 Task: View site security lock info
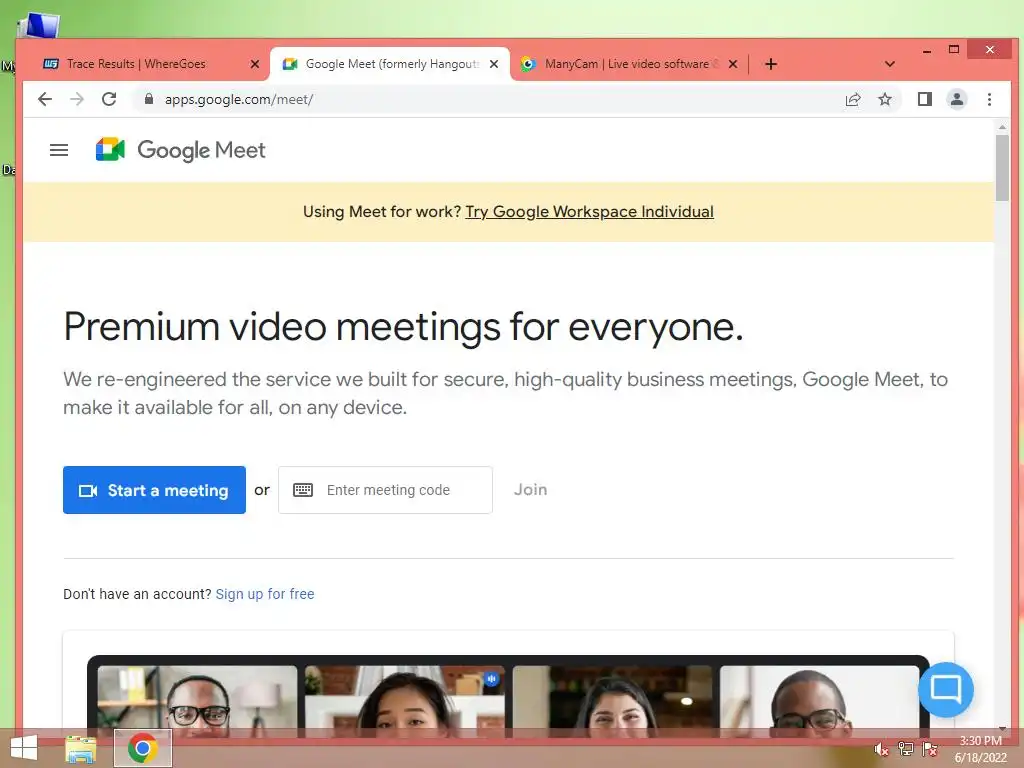tap(149, 99)
